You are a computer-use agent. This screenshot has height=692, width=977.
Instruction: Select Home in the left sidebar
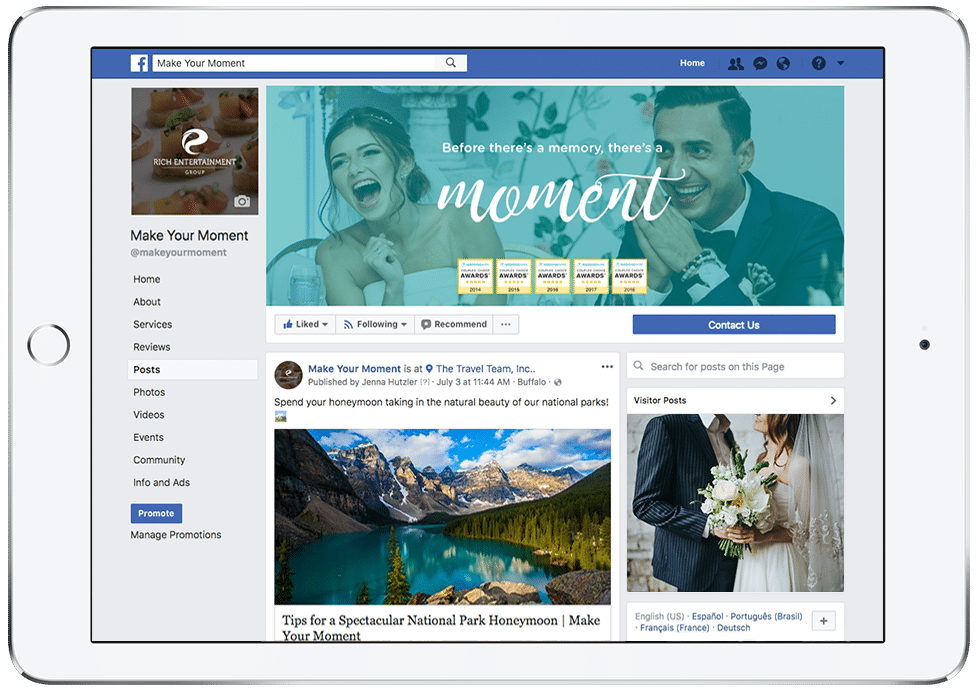click(146, 279)
